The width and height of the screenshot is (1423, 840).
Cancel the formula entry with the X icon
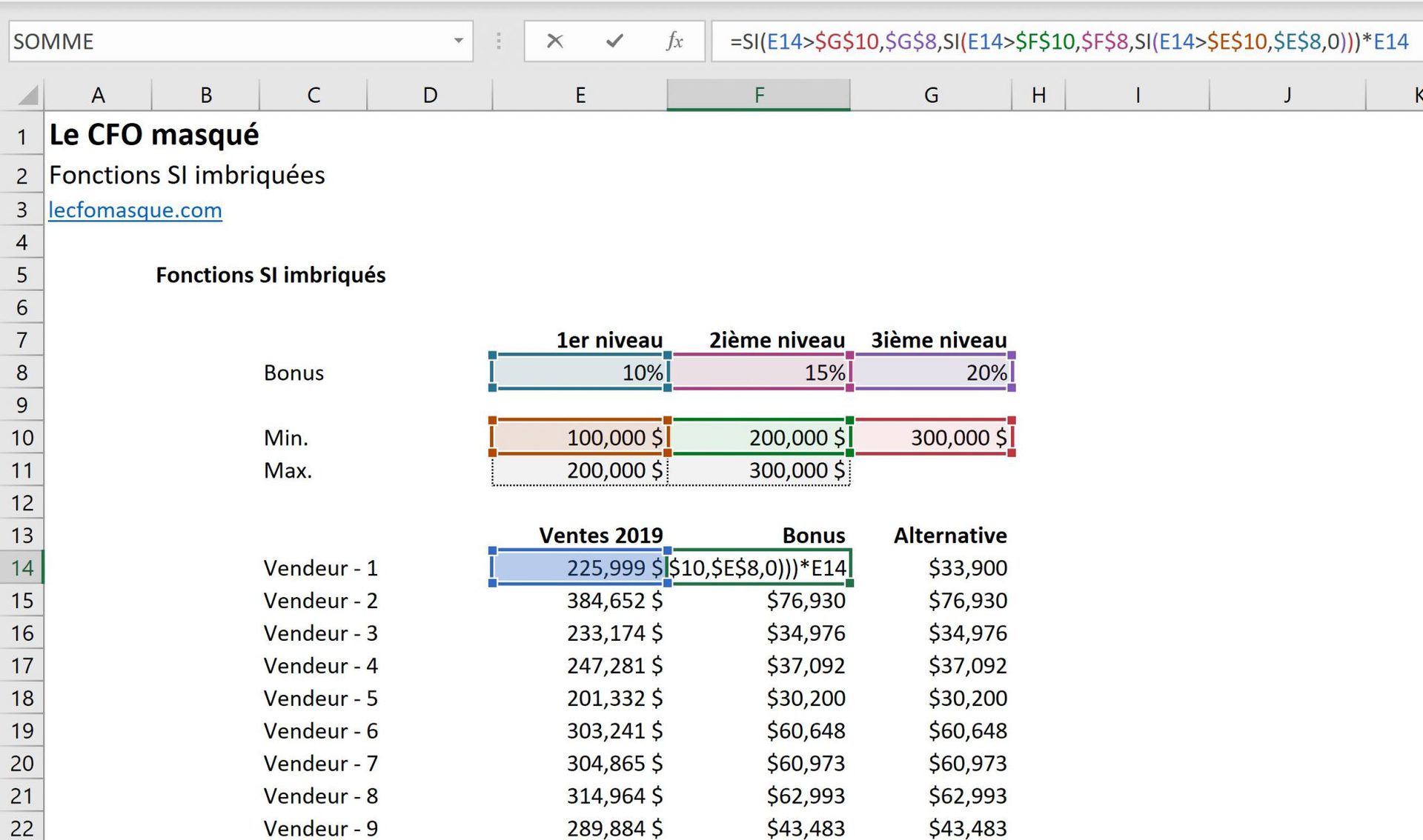[x=554, y=41]
